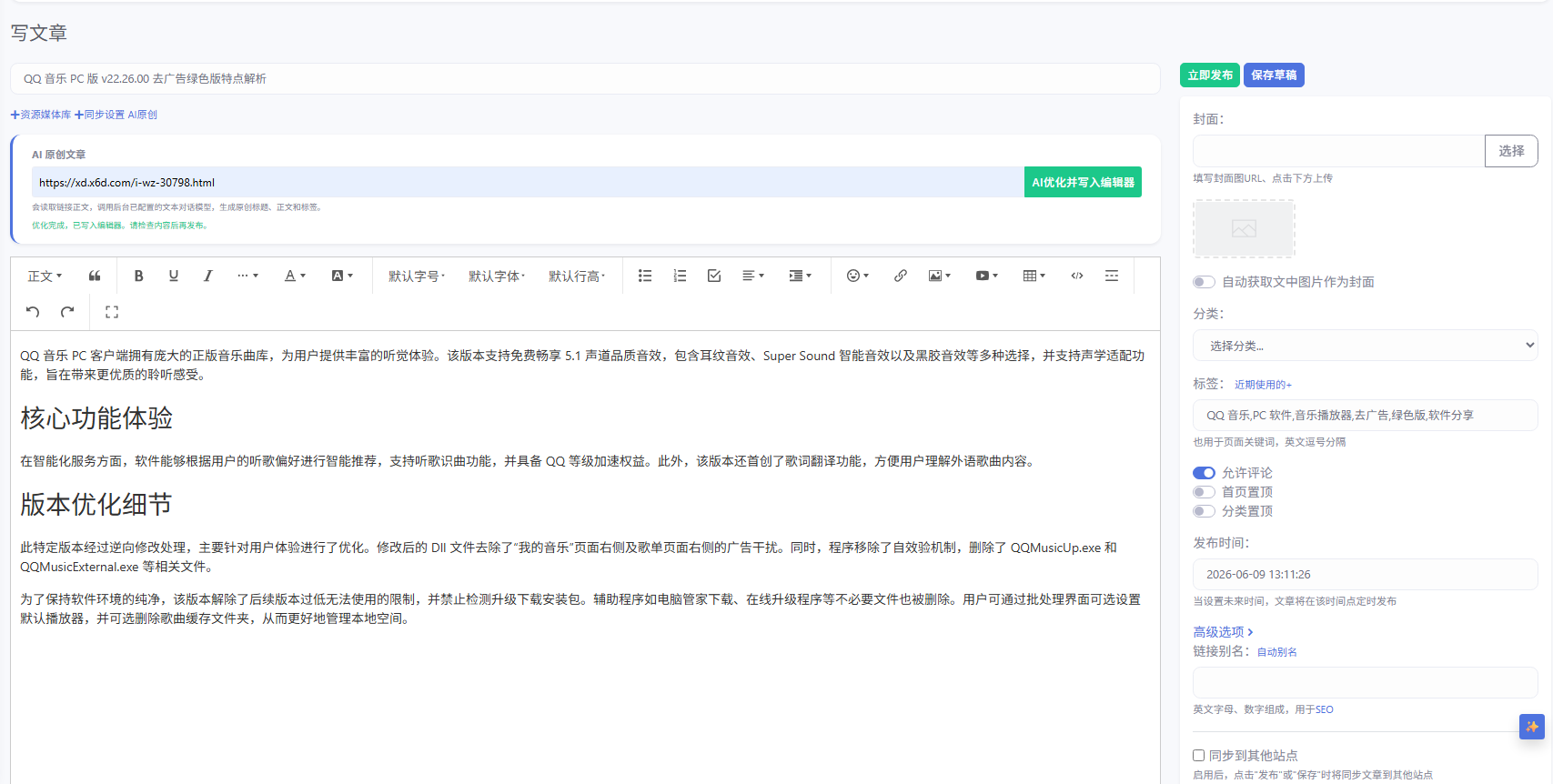The height and width of the screenshot is (784, 1553).
Task: Expand 高级选项 advanced options
Action: click(1224, 632)
